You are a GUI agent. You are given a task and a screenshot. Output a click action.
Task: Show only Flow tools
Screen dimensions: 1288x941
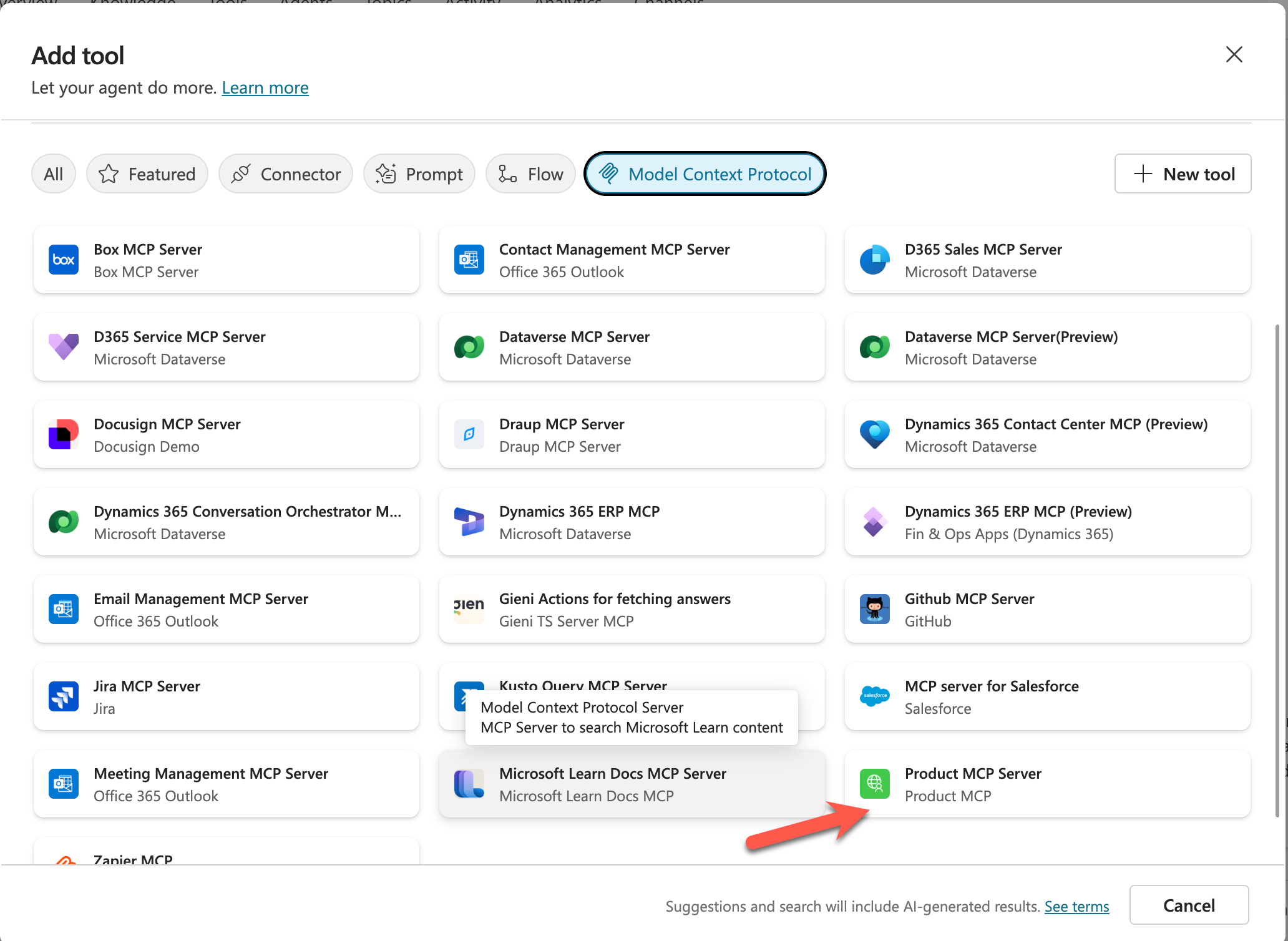point(530,174)
